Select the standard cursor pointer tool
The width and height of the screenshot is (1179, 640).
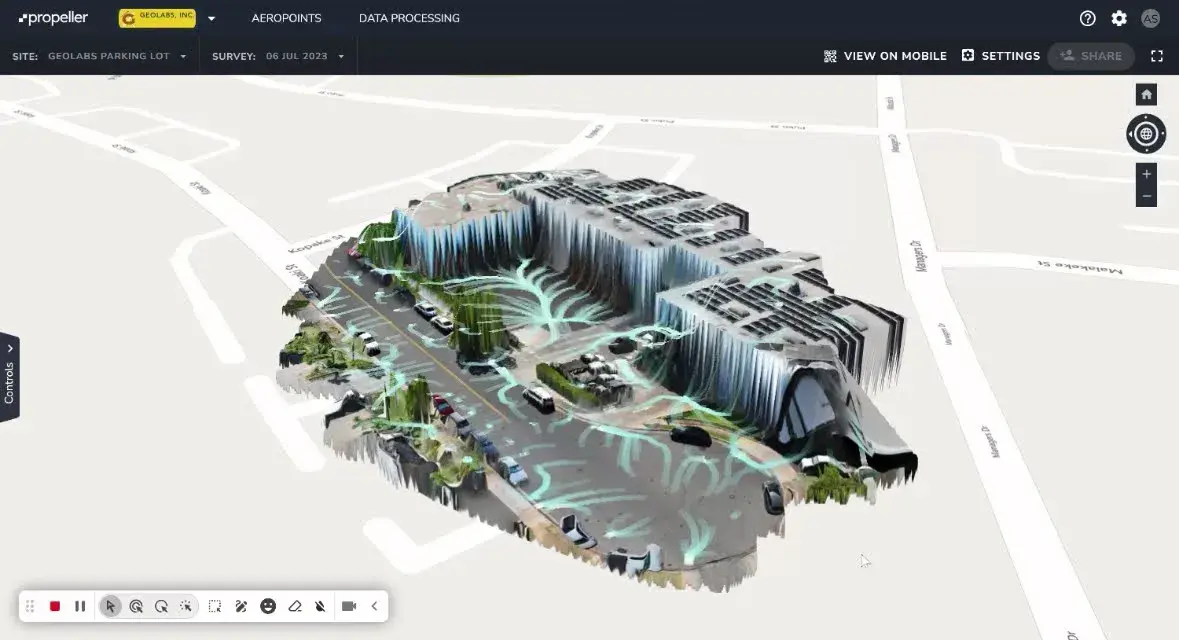(111, 606)
